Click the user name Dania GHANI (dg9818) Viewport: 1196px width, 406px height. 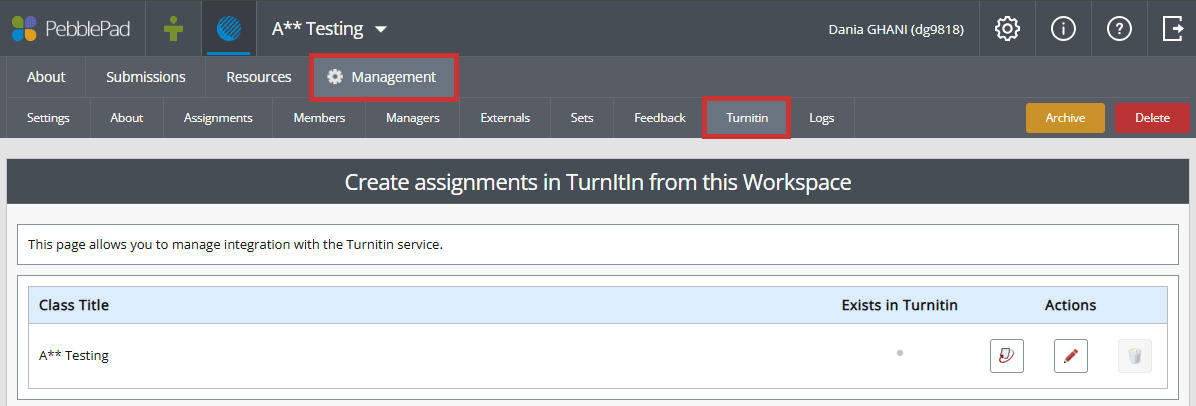pos(895,30)
